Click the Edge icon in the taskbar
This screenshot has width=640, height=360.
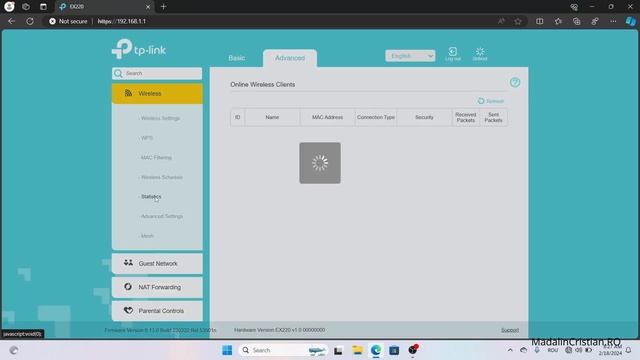point(376,350)
